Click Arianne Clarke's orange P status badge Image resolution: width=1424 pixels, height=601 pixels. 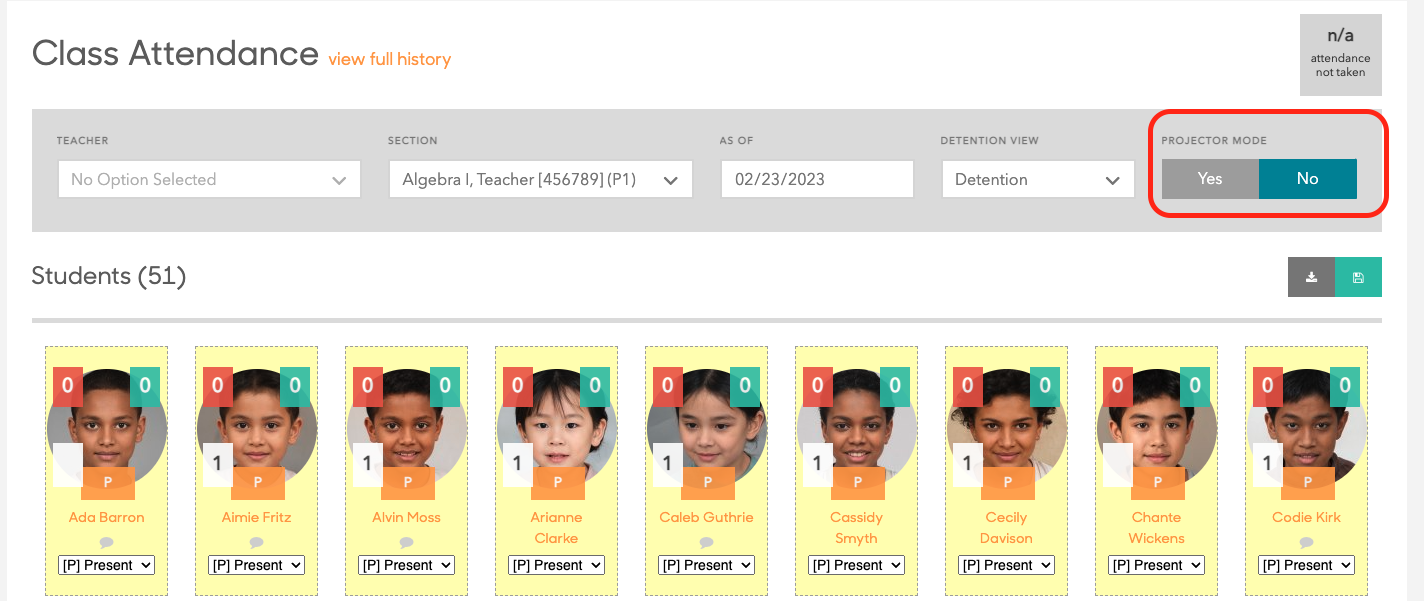coord(557,482)
